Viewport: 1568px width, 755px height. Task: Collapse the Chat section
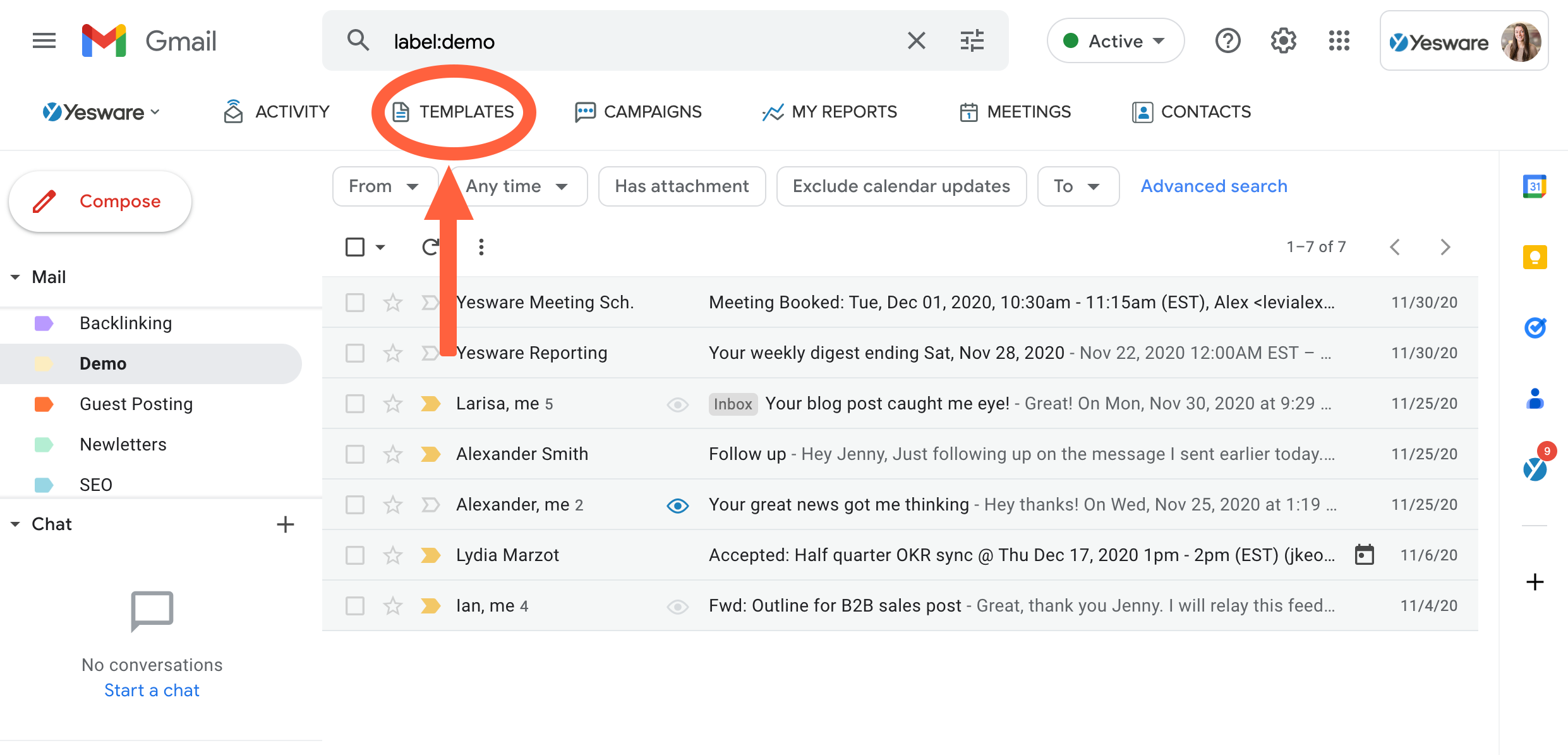(x=14, y=524)
